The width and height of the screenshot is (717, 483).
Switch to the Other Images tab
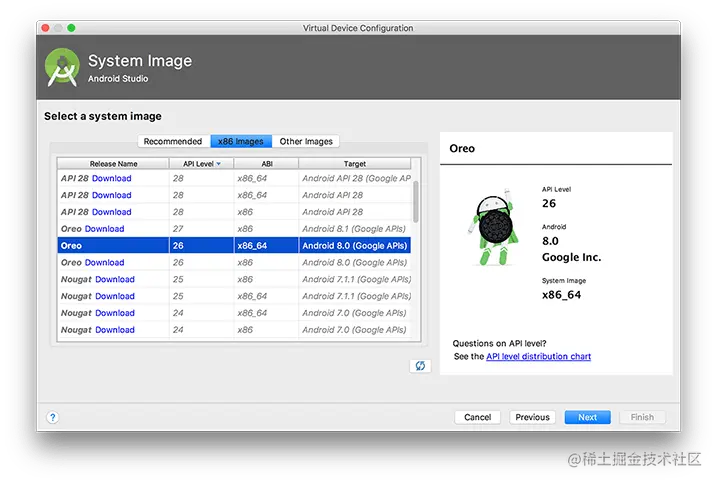coord(306,141)
